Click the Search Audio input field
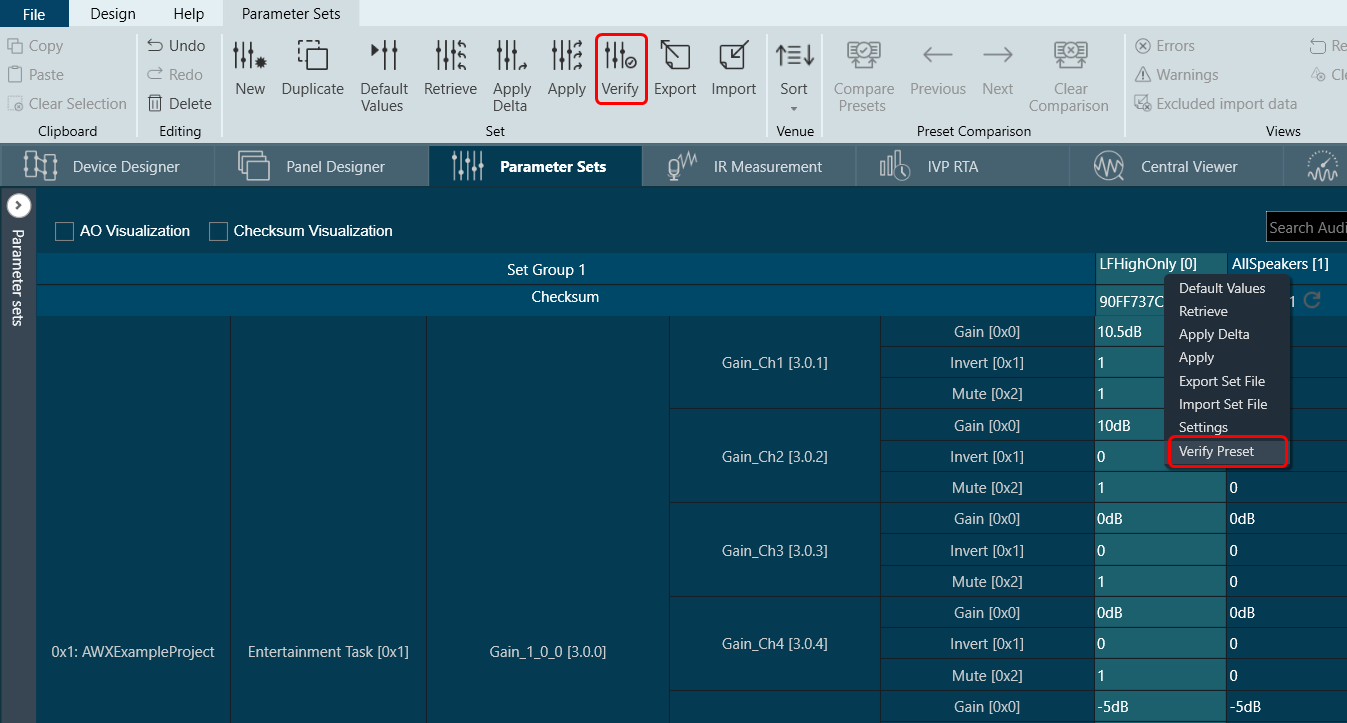This screenshot has width=1347, height=723. 1306,227
